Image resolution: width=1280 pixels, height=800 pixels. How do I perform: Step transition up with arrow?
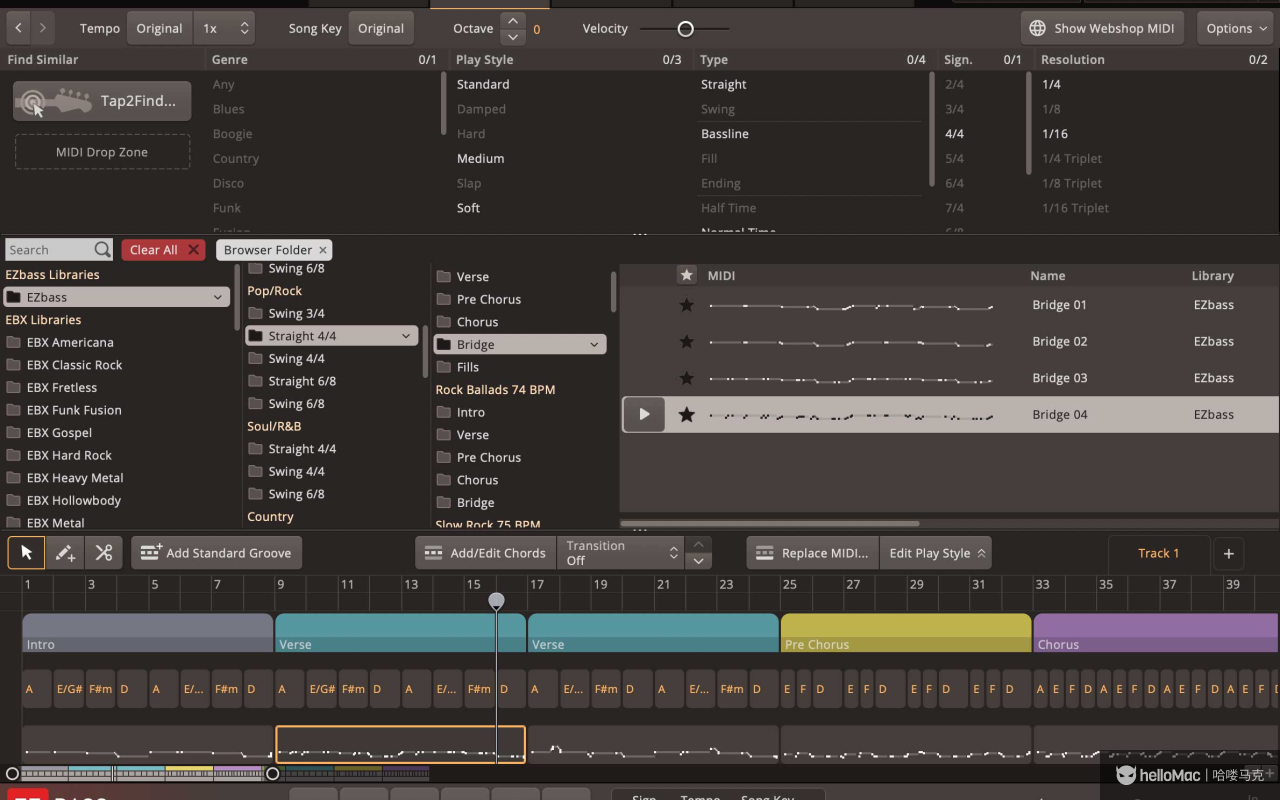coord(699,545)
